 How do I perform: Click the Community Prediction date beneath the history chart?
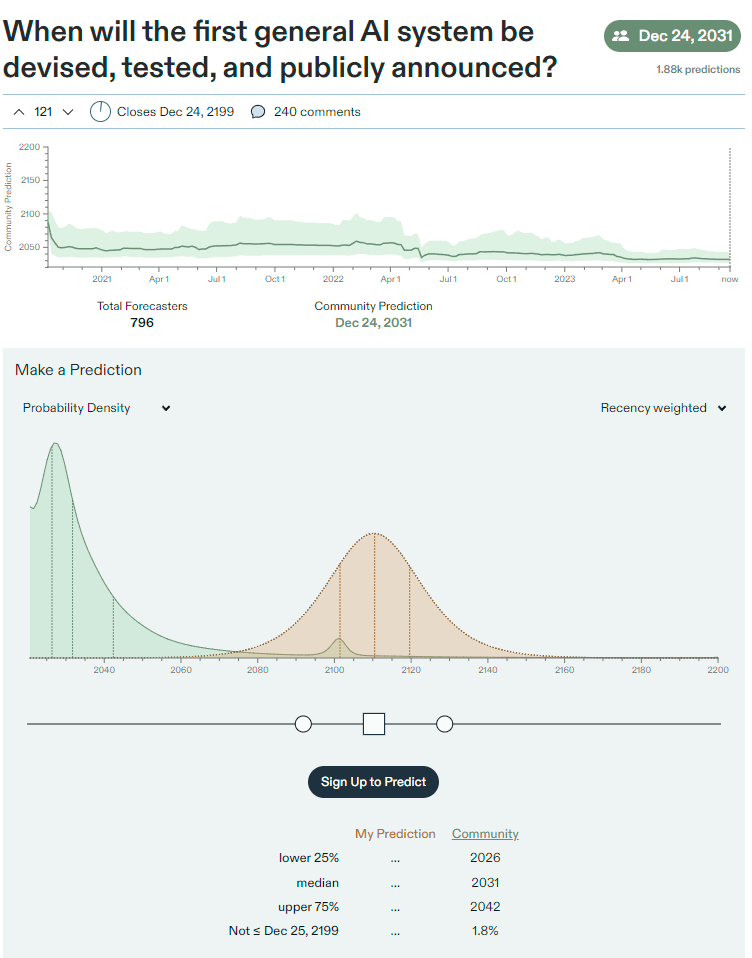tap(373, 323)
